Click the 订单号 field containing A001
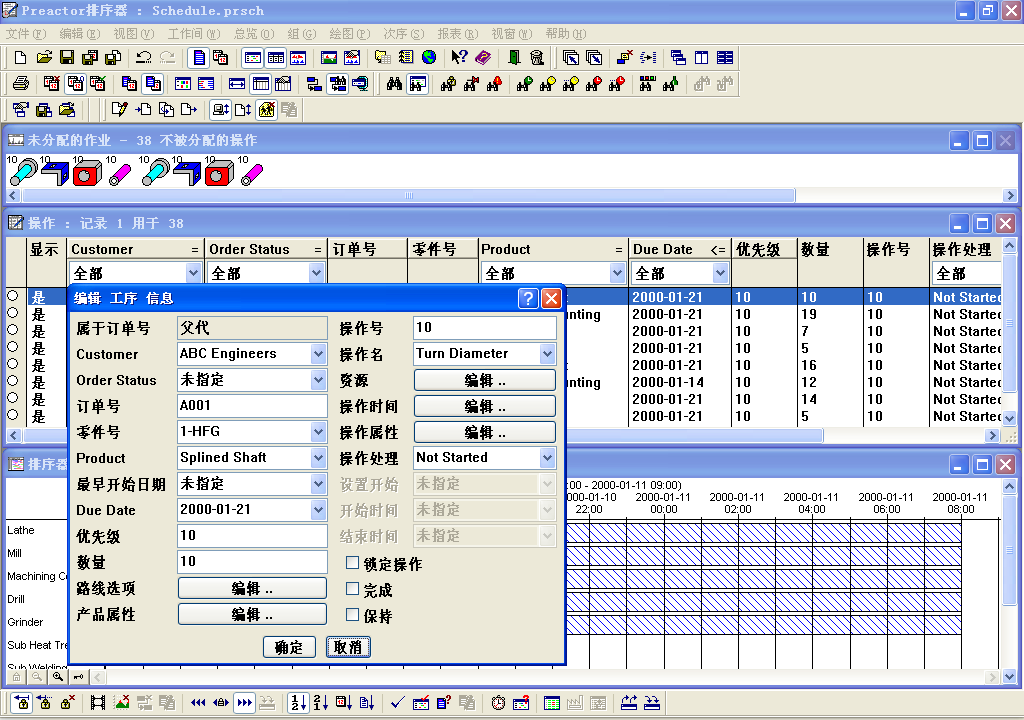 tap(252, 406)
